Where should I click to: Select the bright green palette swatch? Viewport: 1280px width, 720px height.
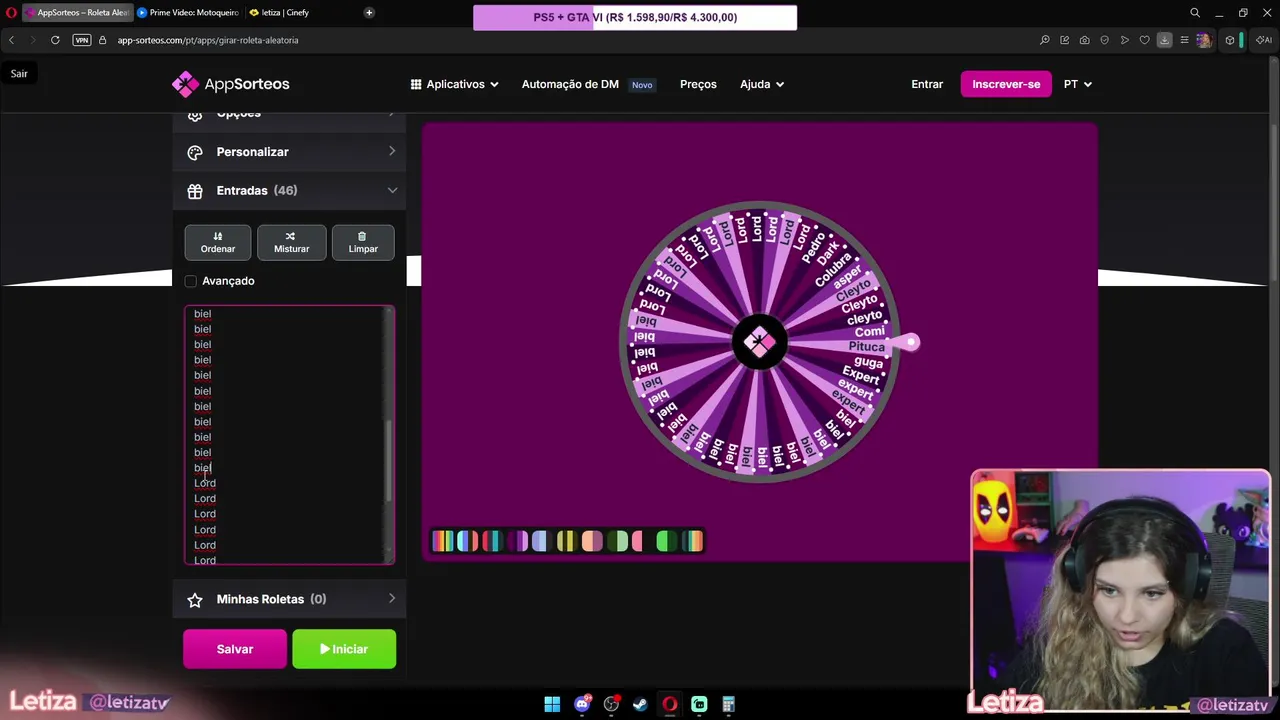tap(668, 541)
